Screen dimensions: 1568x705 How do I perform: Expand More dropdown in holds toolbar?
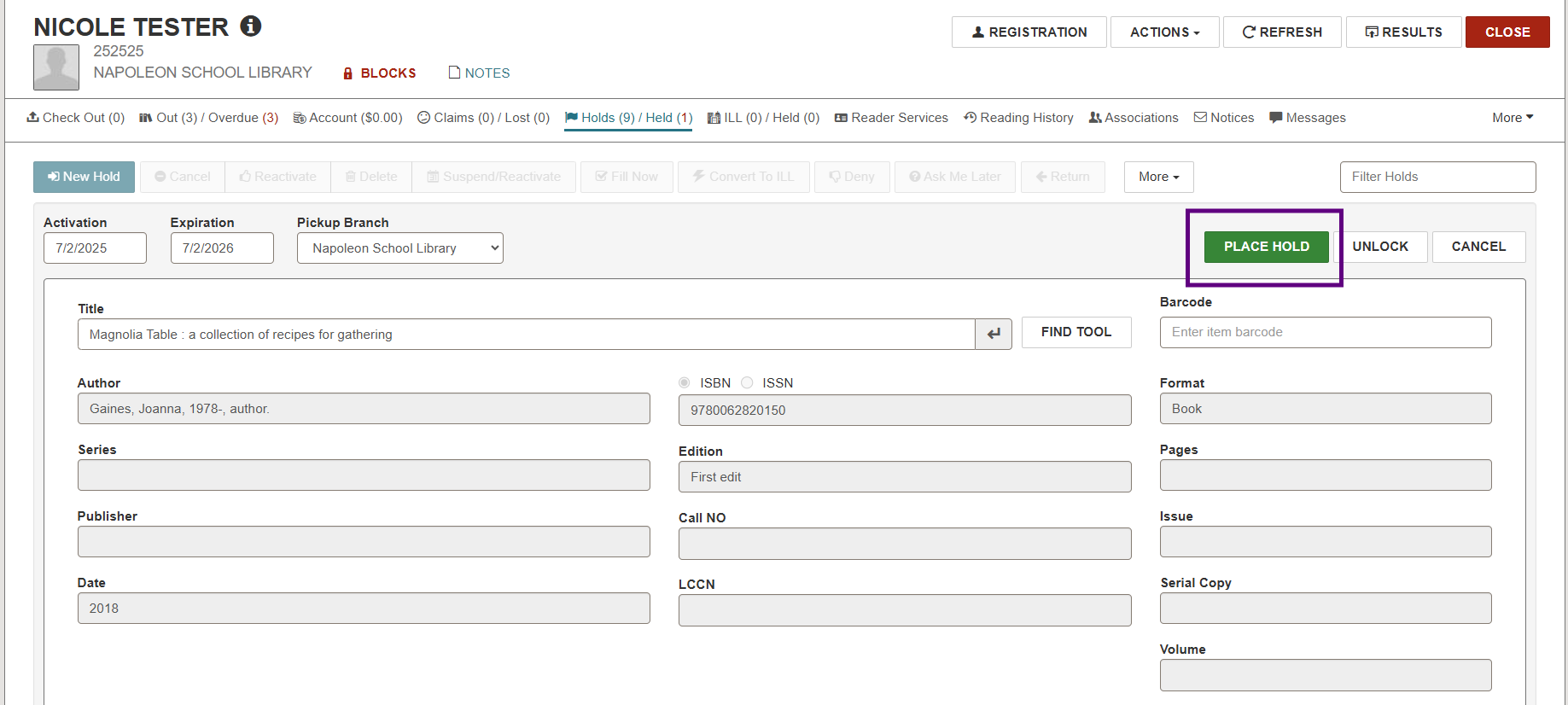(1158, 177)
